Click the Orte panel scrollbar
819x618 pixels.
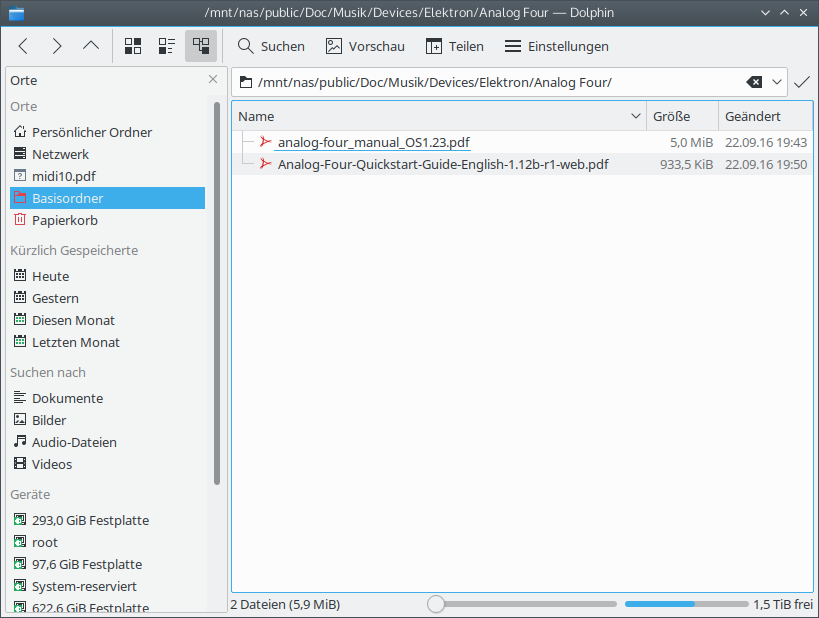217,294
